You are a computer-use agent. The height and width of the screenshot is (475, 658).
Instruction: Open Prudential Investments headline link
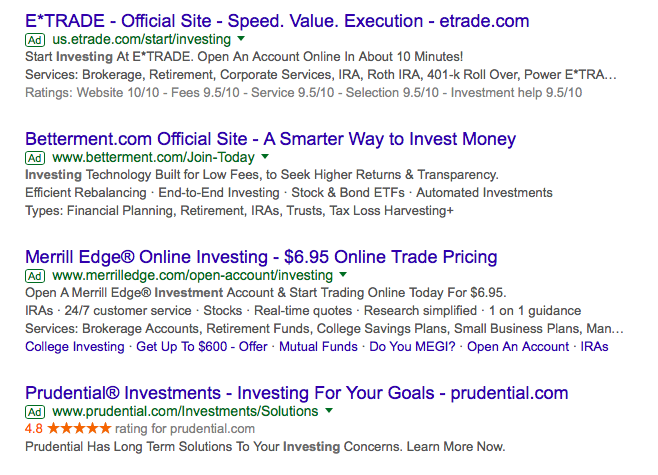296,393
